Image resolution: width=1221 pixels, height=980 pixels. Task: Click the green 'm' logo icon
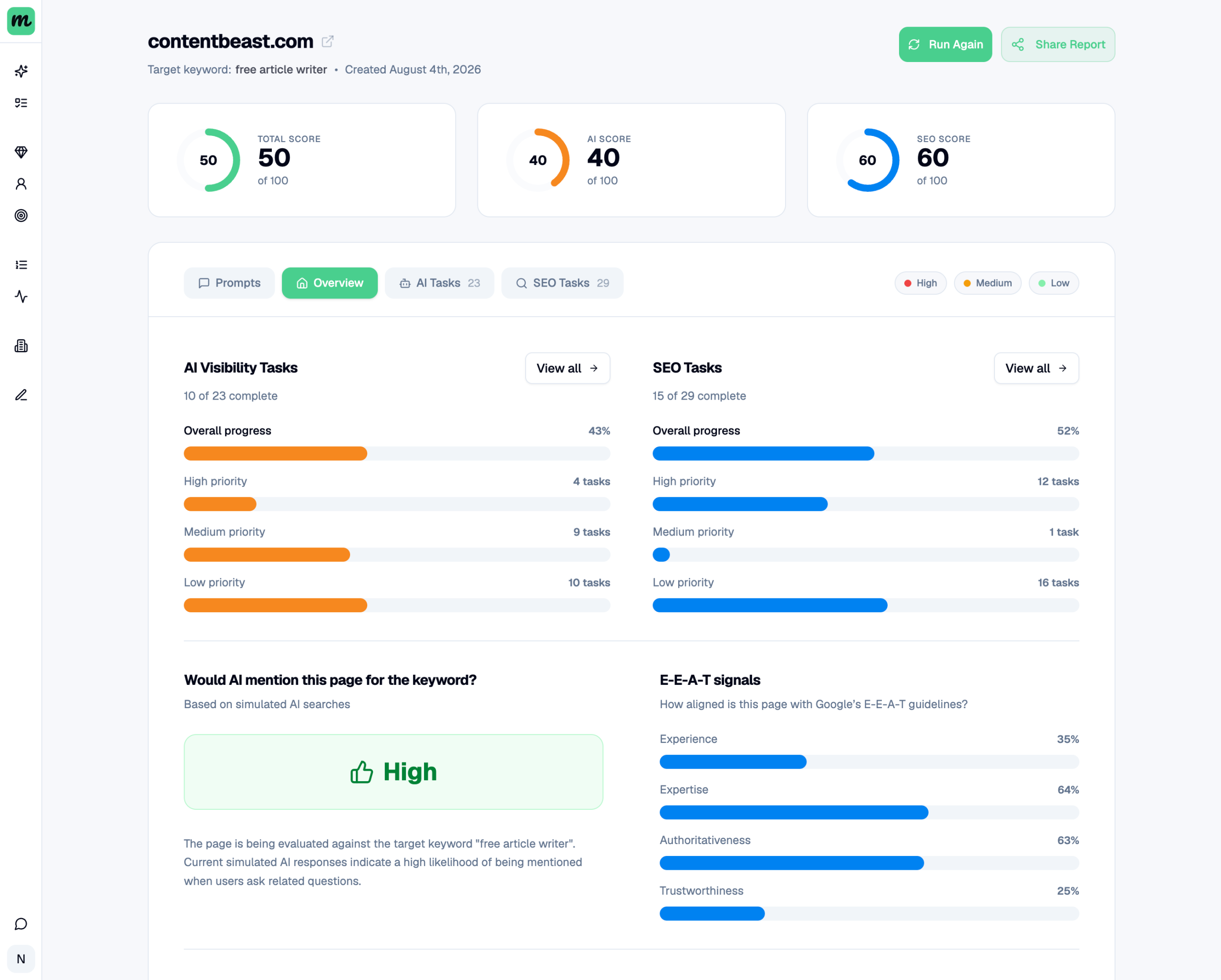(21, 21)
